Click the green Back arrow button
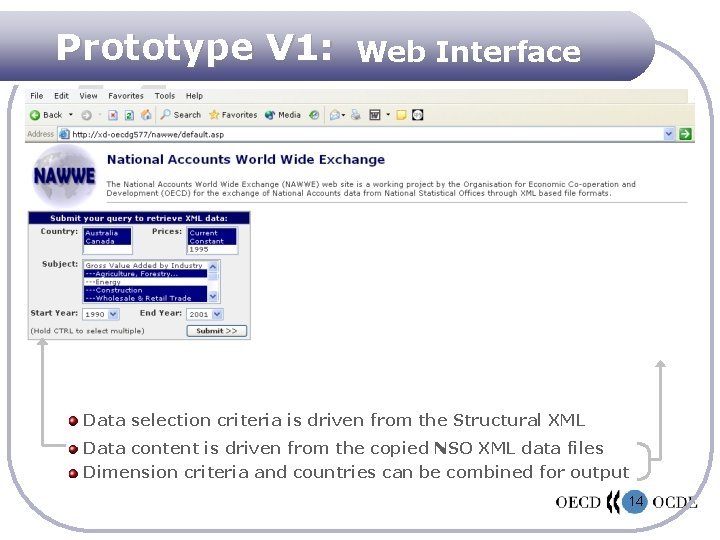720x540 pixels. click(x=35, y=115)
